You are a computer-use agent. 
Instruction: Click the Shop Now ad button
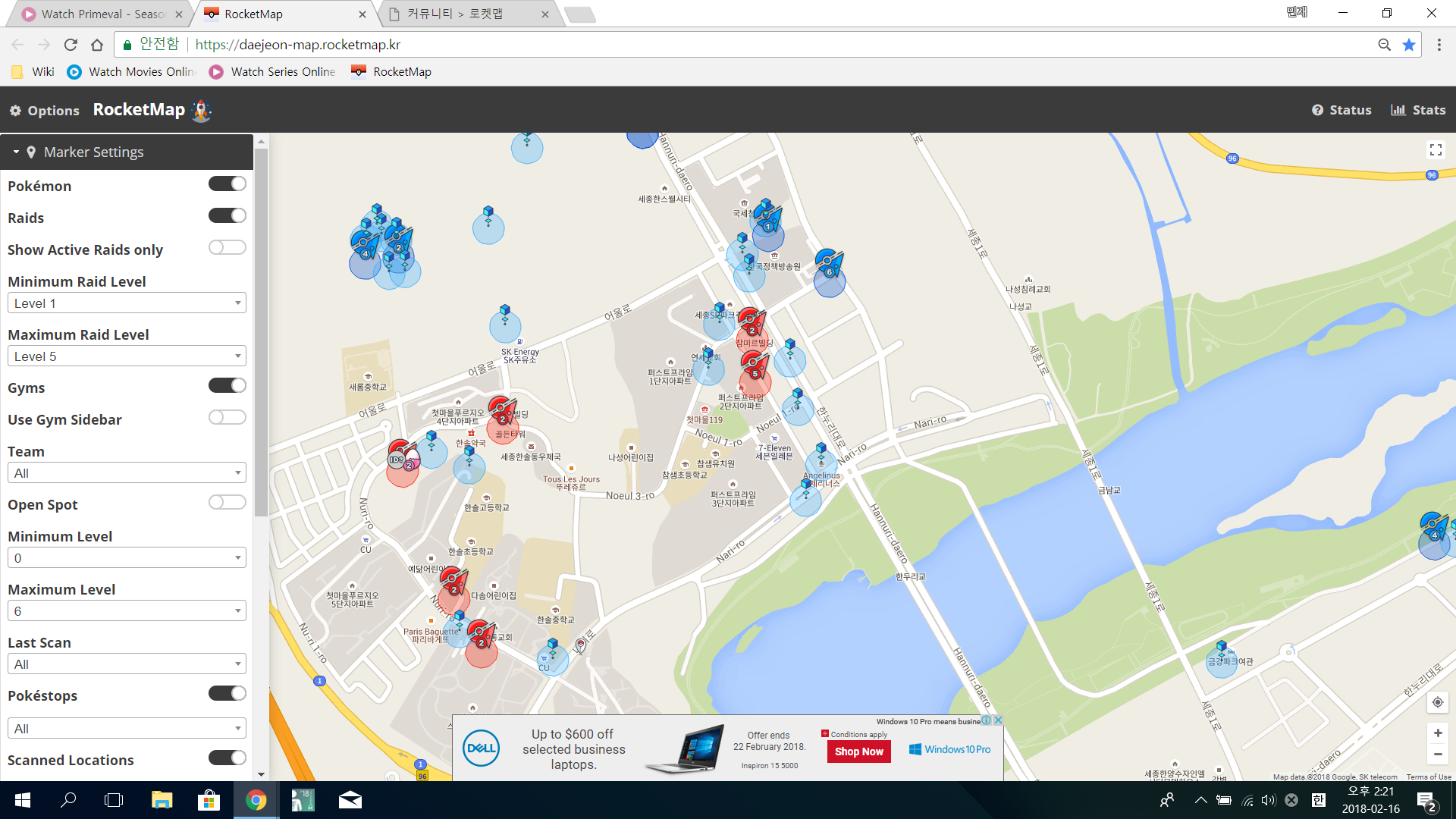[x=858, y=752]
